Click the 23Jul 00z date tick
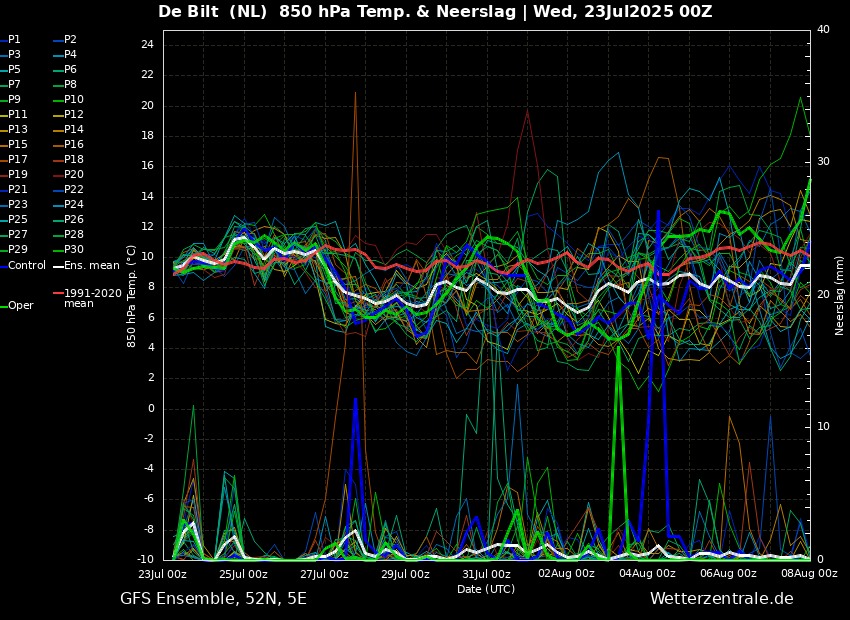This screenshot has height=620, width=850. (162, 574)
